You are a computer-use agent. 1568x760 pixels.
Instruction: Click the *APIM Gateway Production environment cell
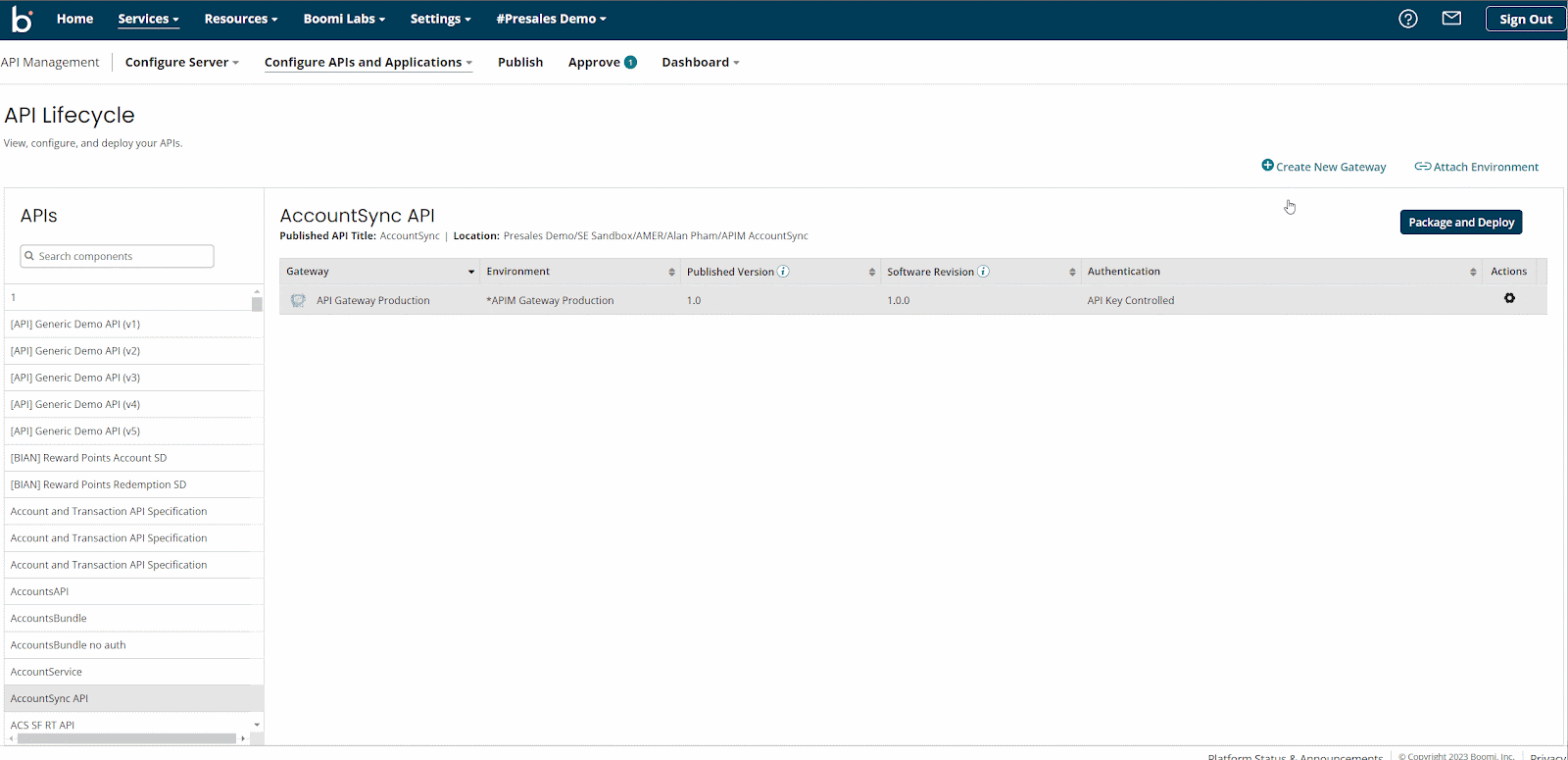[550, 300]
